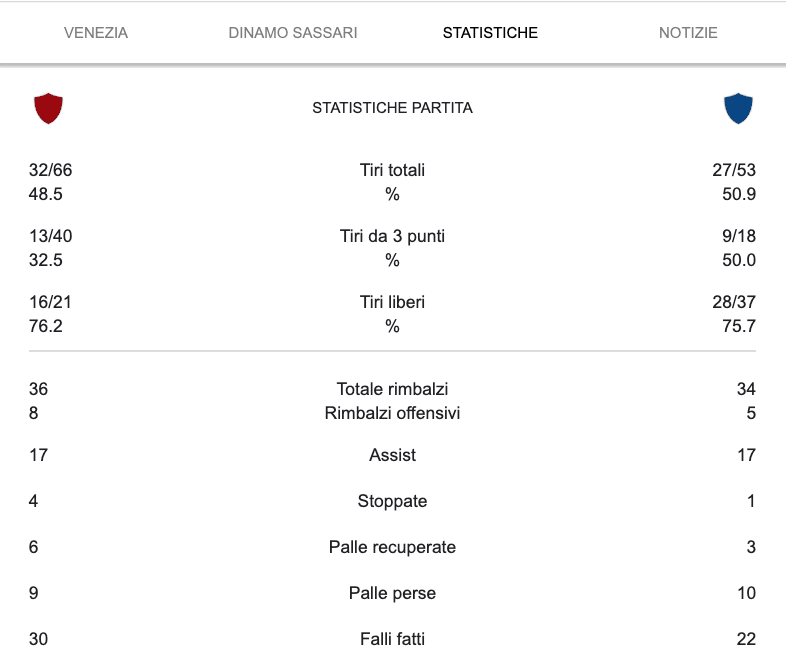Click Venezia's 32/66 total shots value
The image size is (786, 661).
point(51,170)
